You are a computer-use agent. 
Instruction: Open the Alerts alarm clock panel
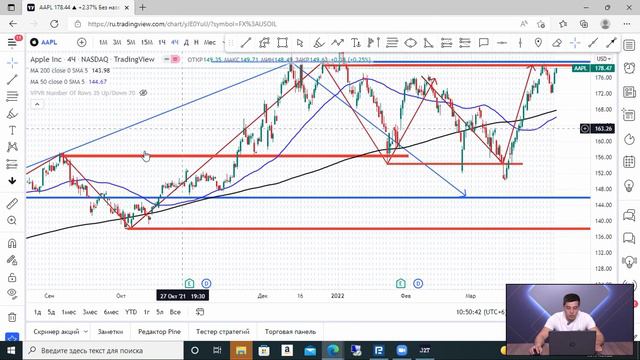click(x=629, y=68)
